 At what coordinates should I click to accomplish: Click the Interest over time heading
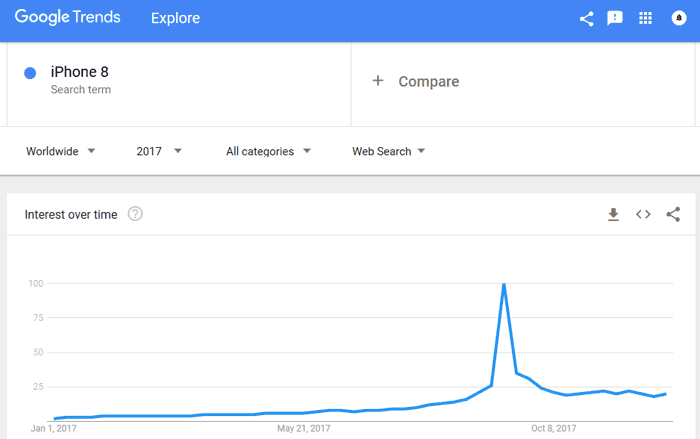(71, 214)
